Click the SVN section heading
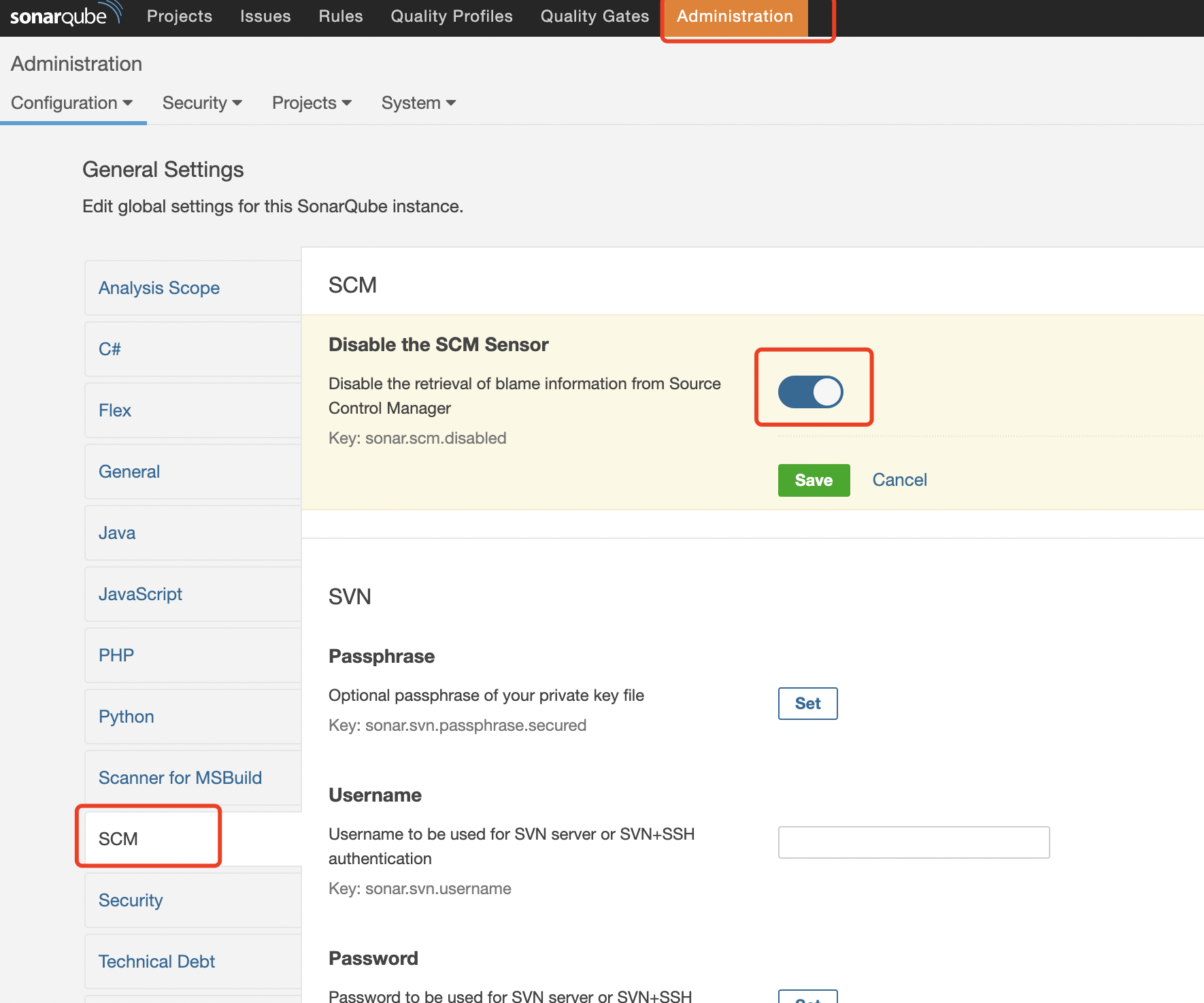Screen dimensions: 1204x1003 [x=350, y=597]
